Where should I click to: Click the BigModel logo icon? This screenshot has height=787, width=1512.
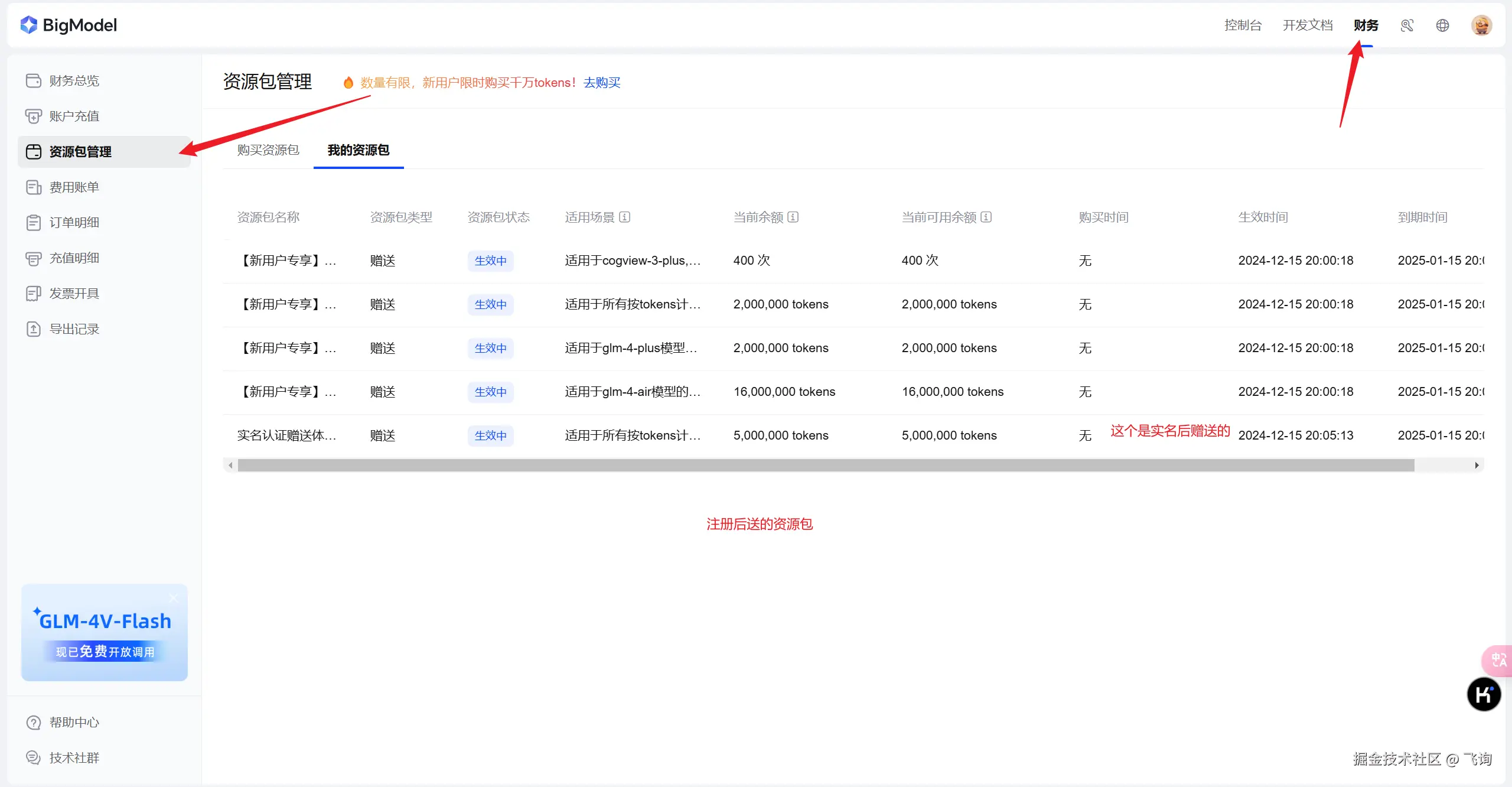(x=28, y=25)
